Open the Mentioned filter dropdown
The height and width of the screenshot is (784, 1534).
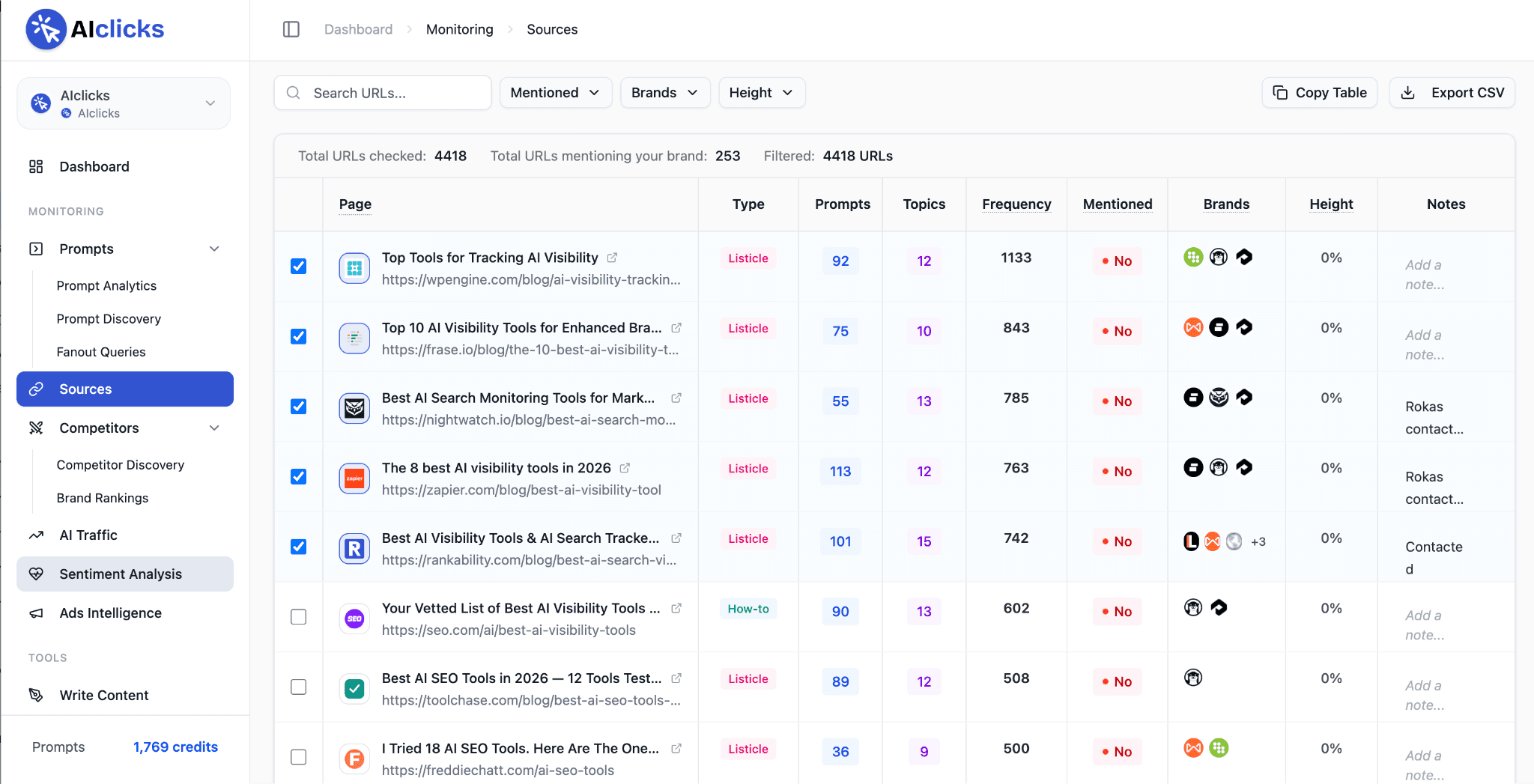(x=556, y=93)
